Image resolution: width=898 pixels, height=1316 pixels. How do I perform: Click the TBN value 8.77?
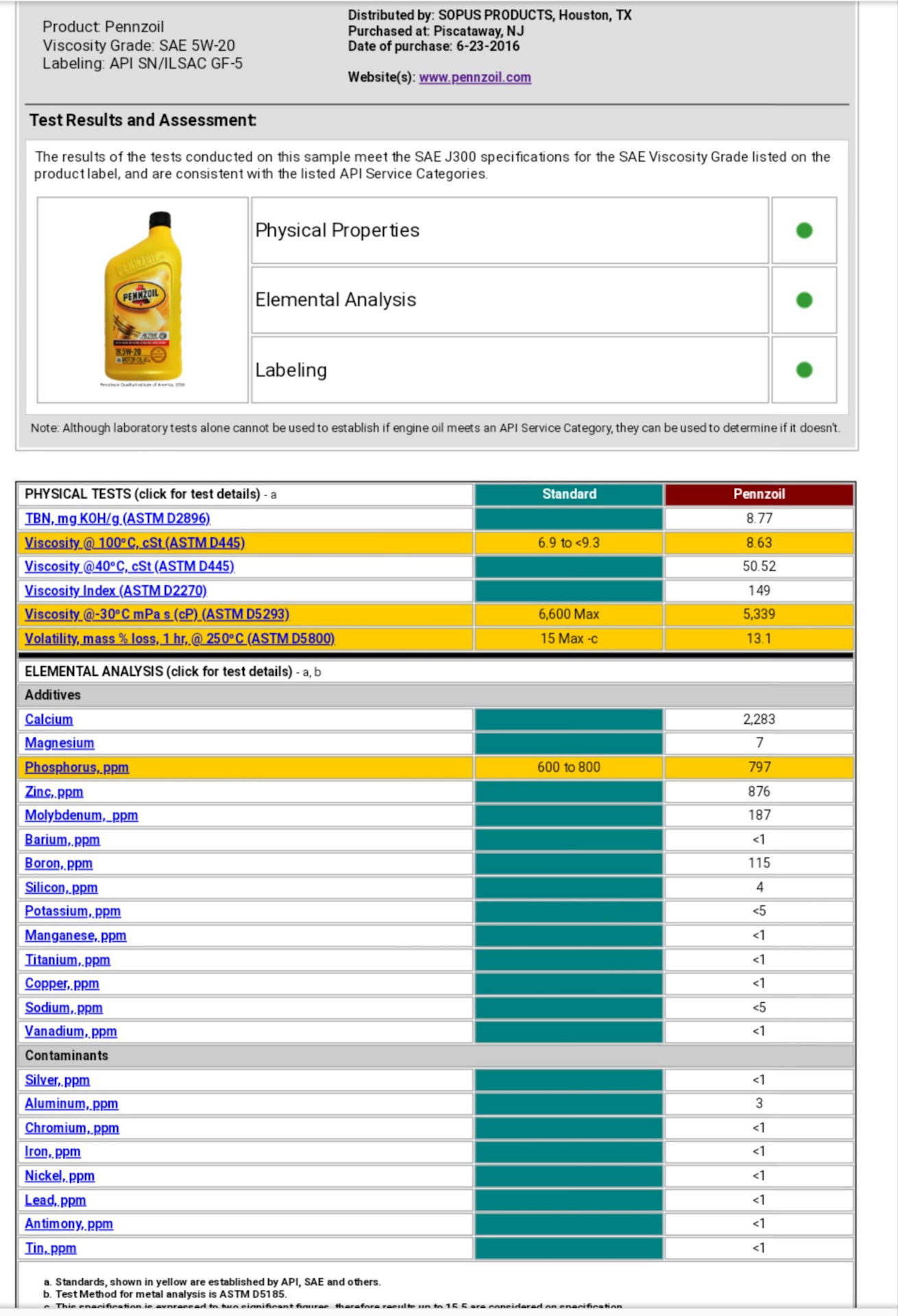tap(759, 519)
